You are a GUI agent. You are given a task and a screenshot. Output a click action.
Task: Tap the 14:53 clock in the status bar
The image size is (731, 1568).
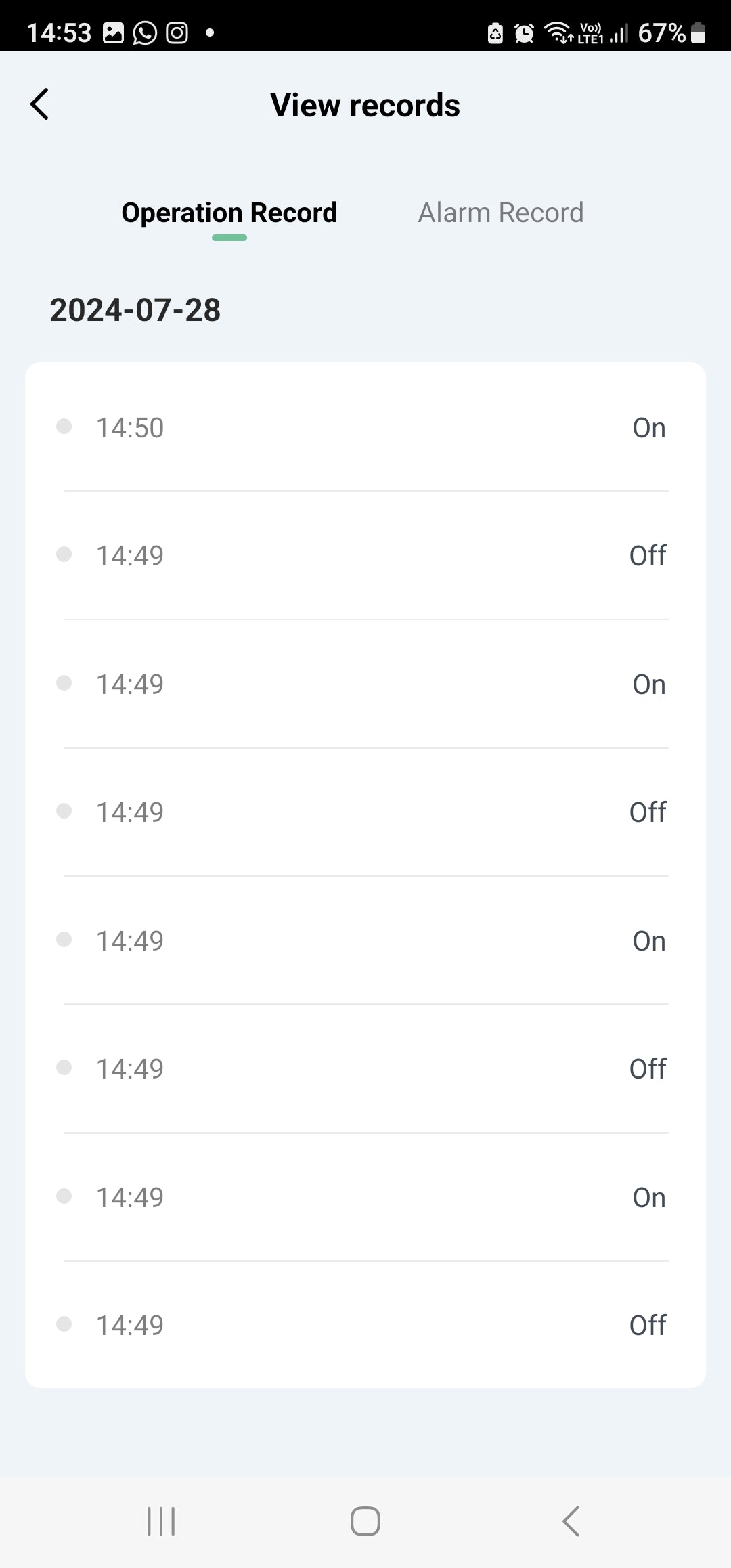[x=59, y=32]
